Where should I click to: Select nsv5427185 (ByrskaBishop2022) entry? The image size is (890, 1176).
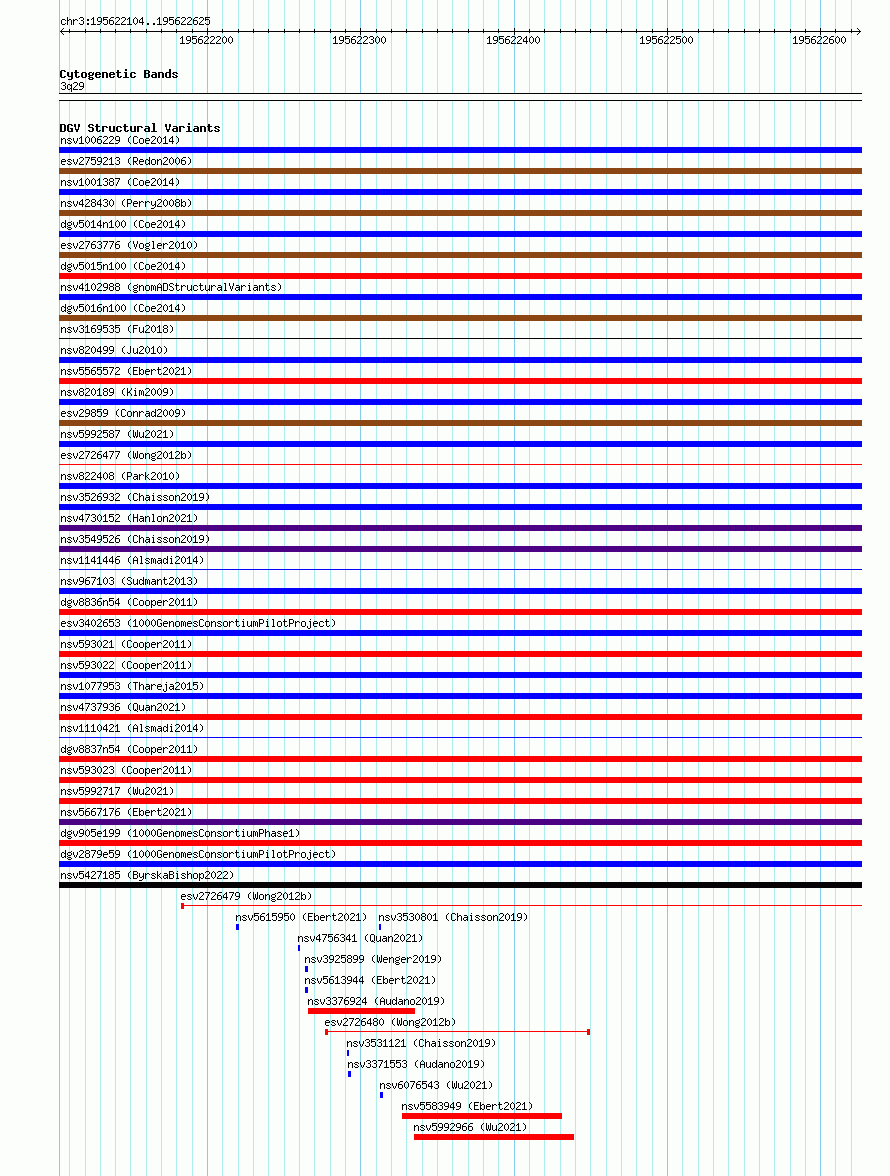[x=147, y=875]
